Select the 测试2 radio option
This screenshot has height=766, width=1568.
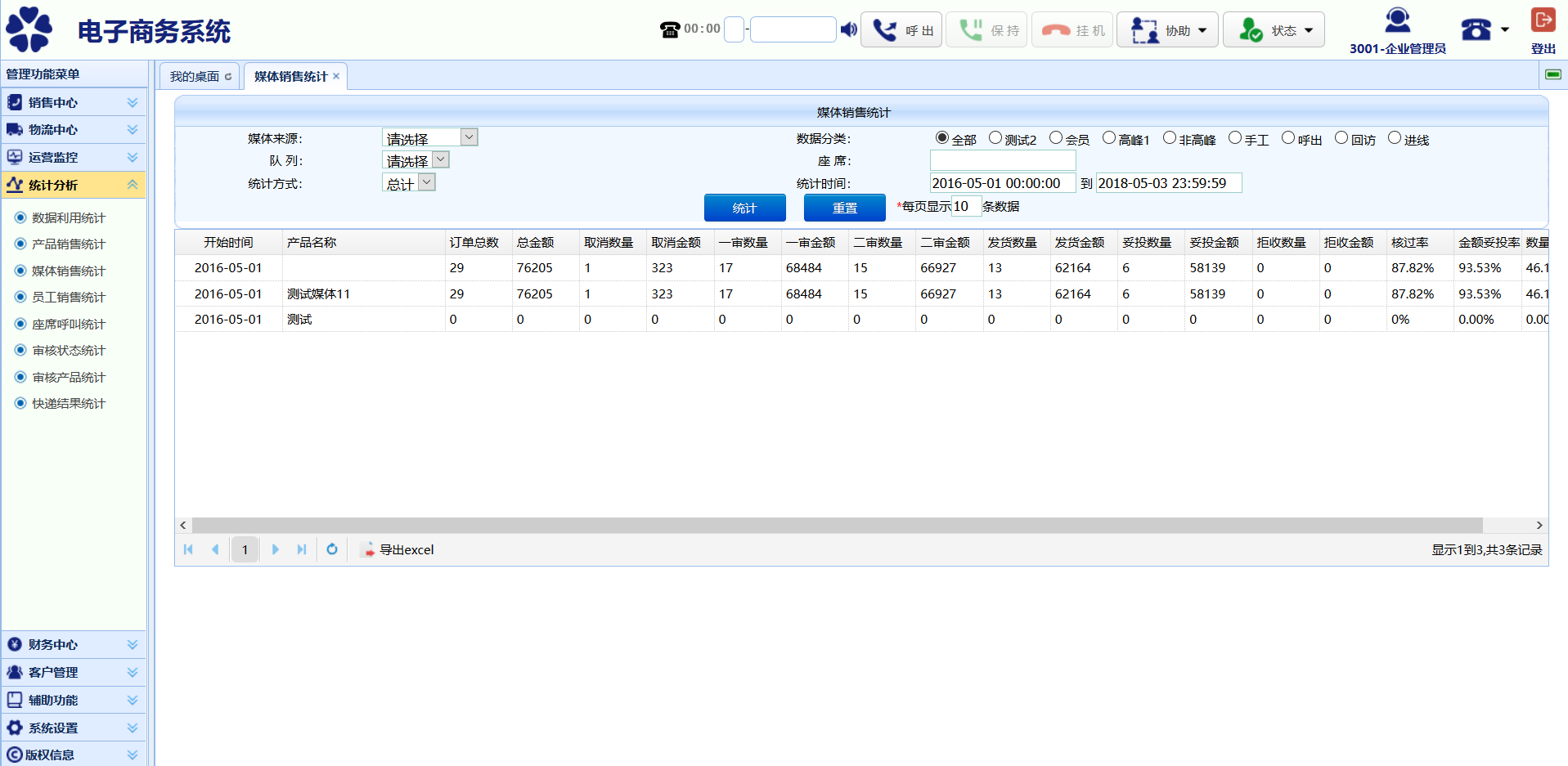[995, 138]
